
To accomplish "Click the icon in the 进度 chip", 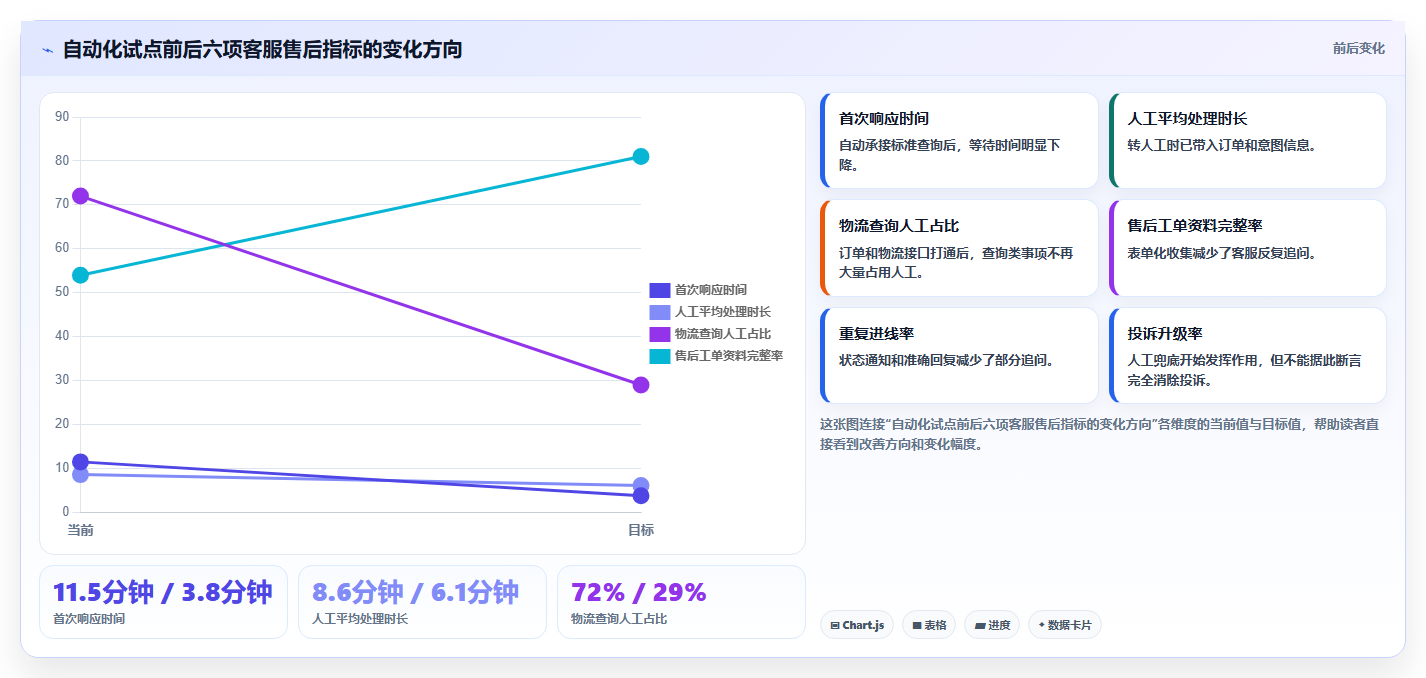I will click(979, 626).
